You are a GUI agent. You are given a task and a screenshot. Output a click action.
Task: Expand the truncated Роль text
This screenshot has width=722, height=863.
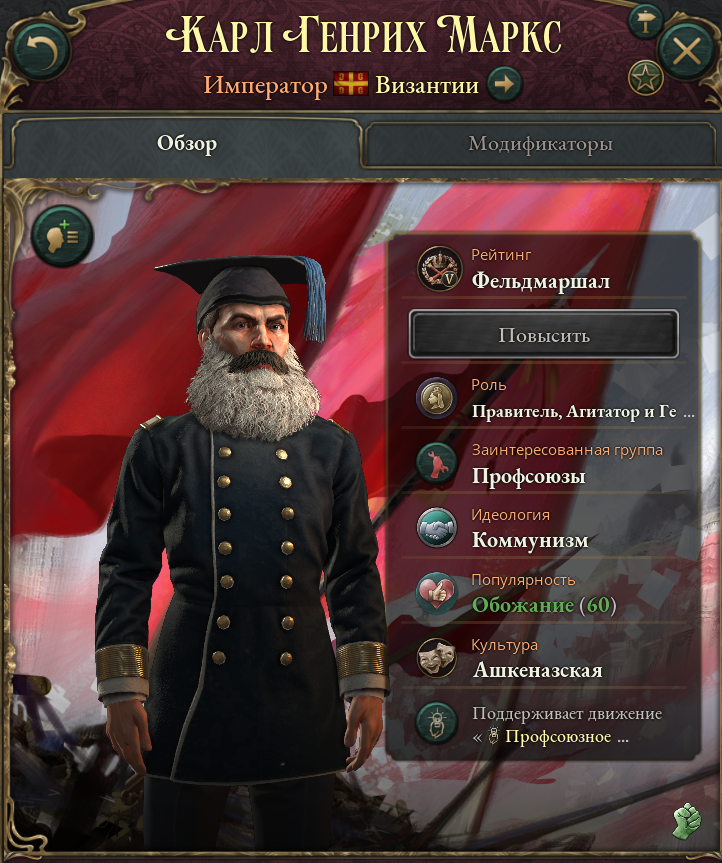tap(583, 411)
